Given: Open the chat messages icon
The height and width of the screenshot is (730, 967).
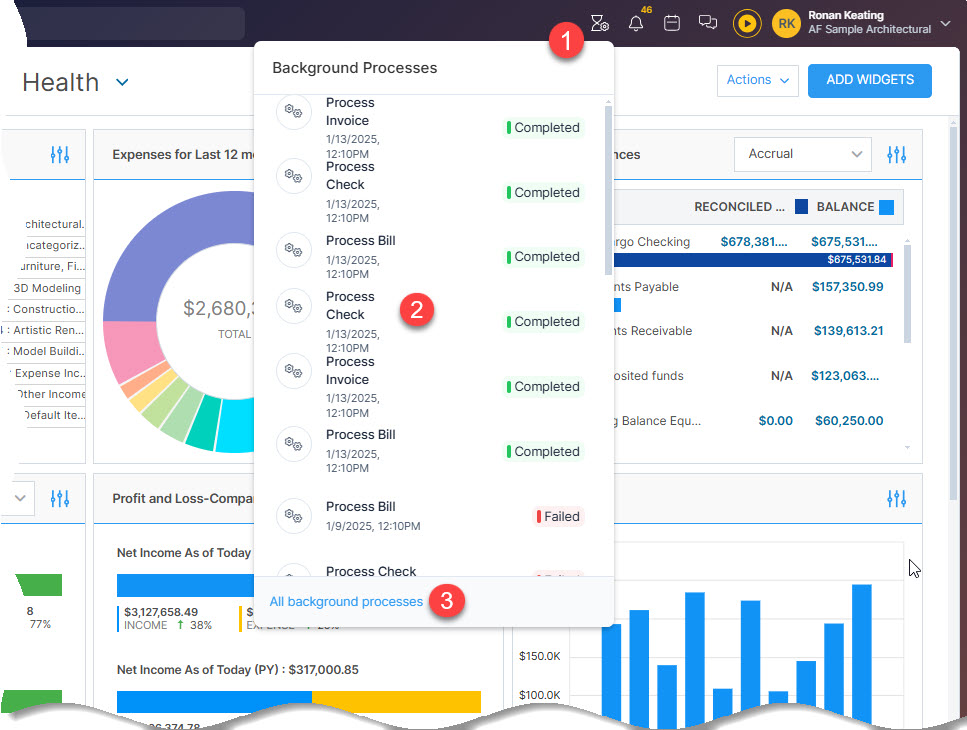Looking at the screenshot, I should [x=707, y=23].
